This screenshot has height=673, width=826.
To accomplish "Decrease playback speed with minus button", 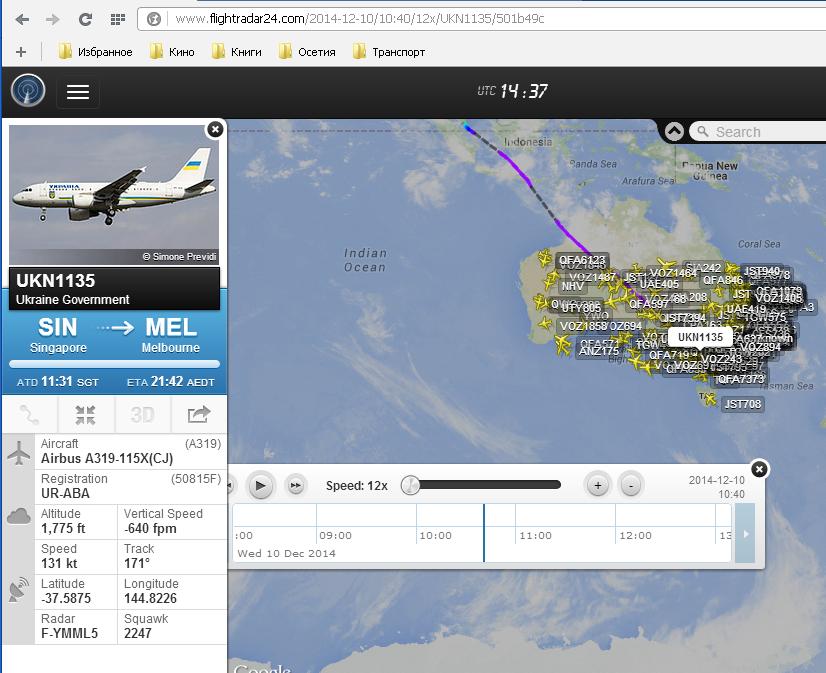I will pyautogui.click(x=631, y=486).
